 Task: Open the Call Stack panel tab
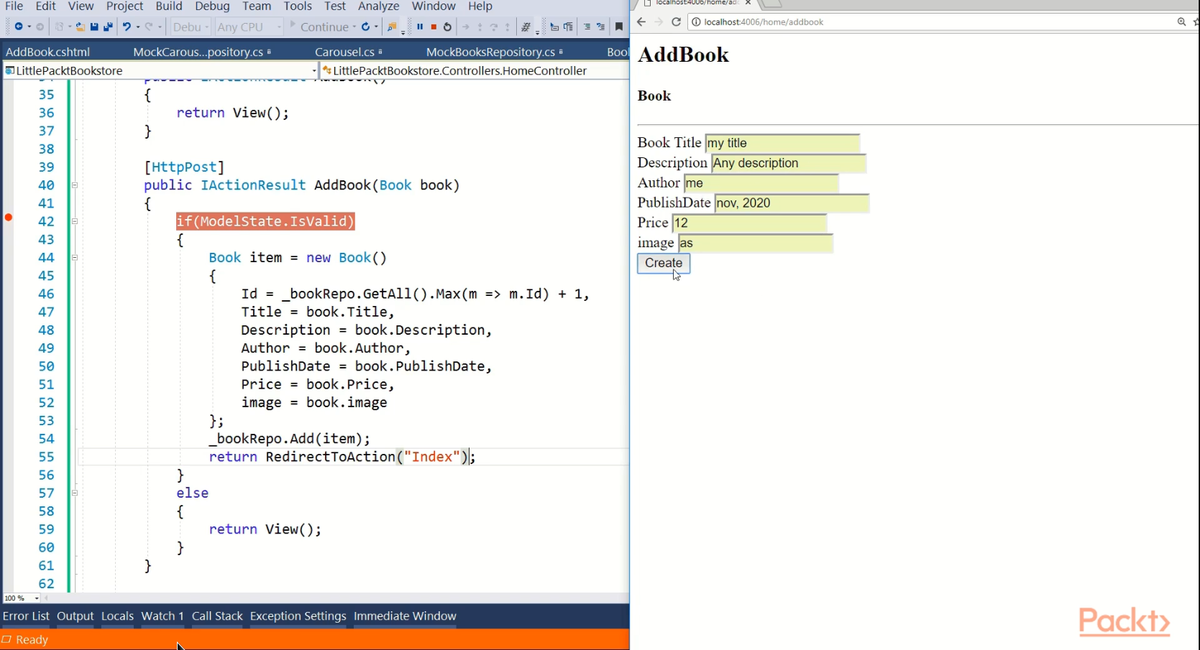pyautogui.click(x=217, y=616)
